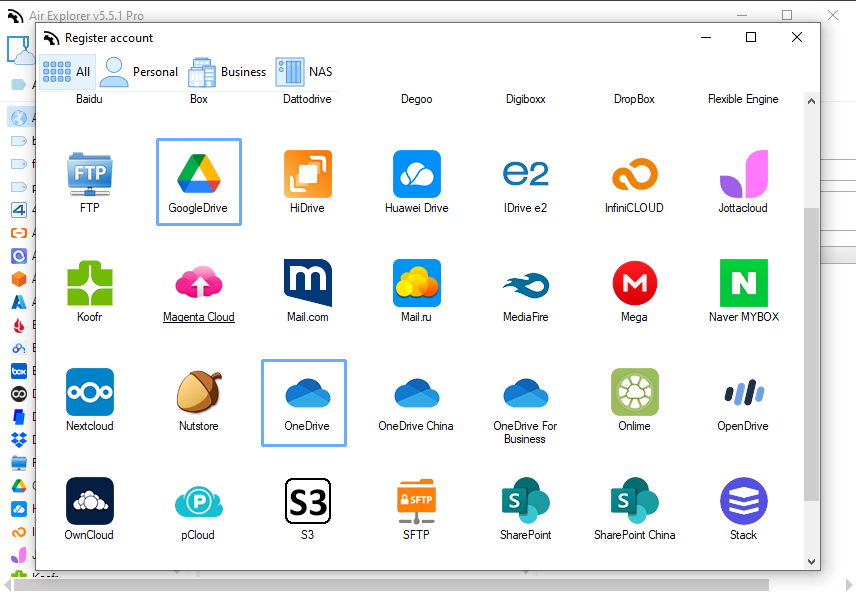Click scrollbar up arrow in Register account
The height and width of the screenshot is (592, 856).
811,101
